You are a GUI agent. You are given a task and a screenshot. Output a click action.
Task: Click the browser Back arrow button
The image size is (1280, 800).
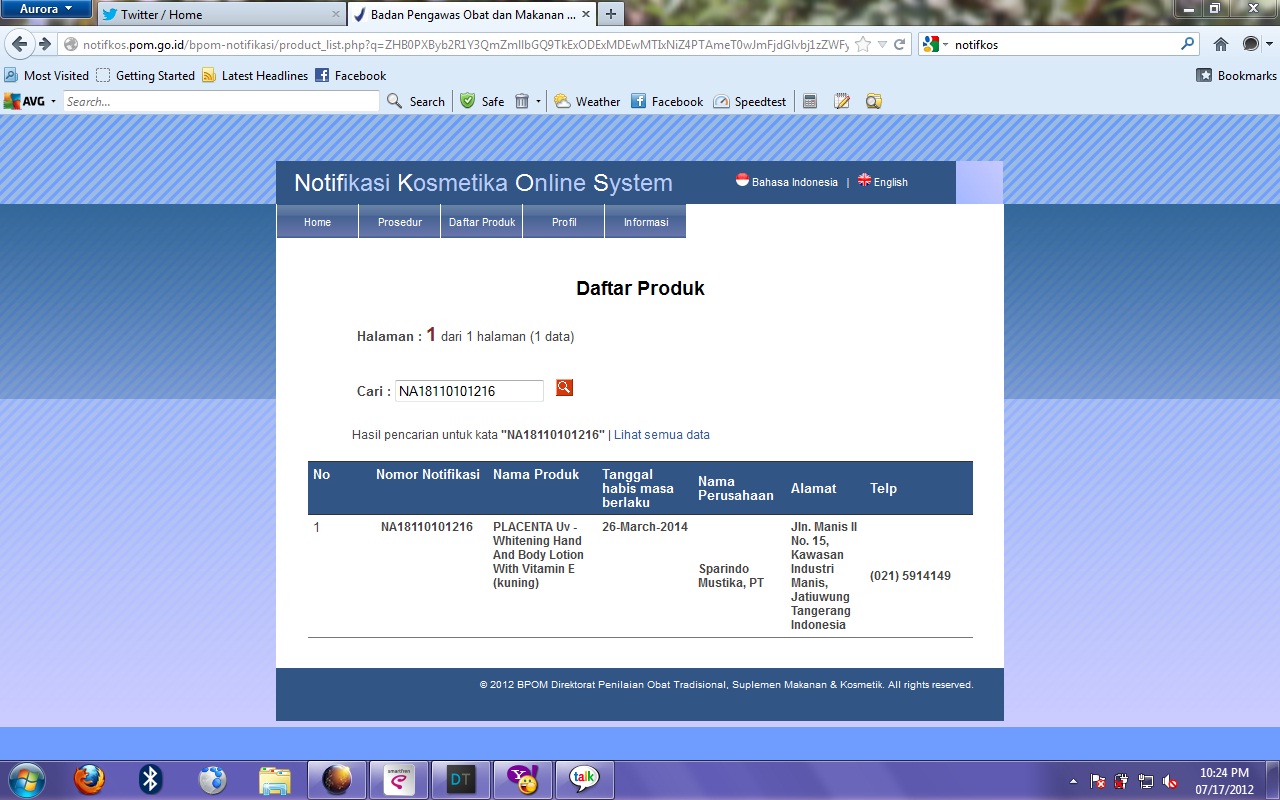coord(20,44)
